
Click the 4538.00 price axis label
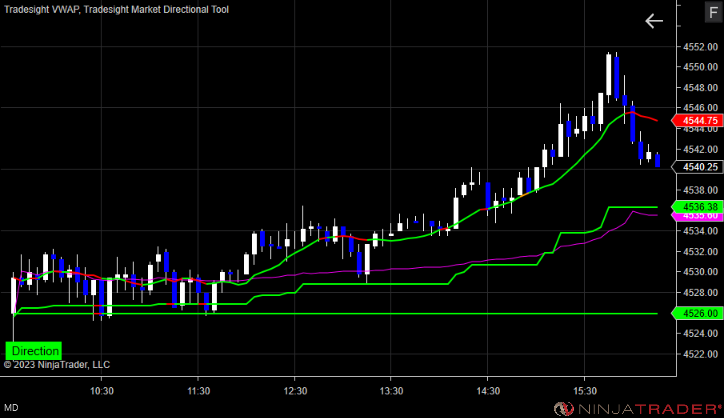point(700,190)
